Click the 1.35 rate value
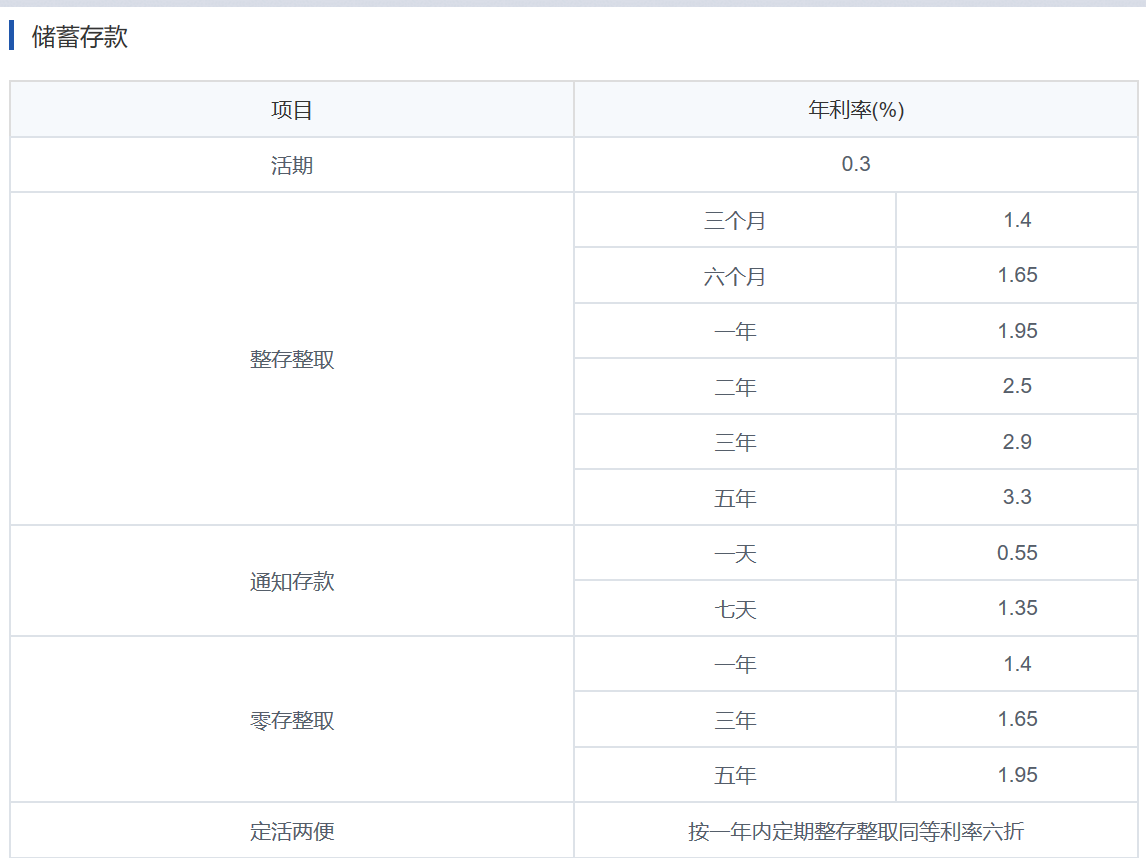Screen dimensions: 1146x858 click(1017, 608)
